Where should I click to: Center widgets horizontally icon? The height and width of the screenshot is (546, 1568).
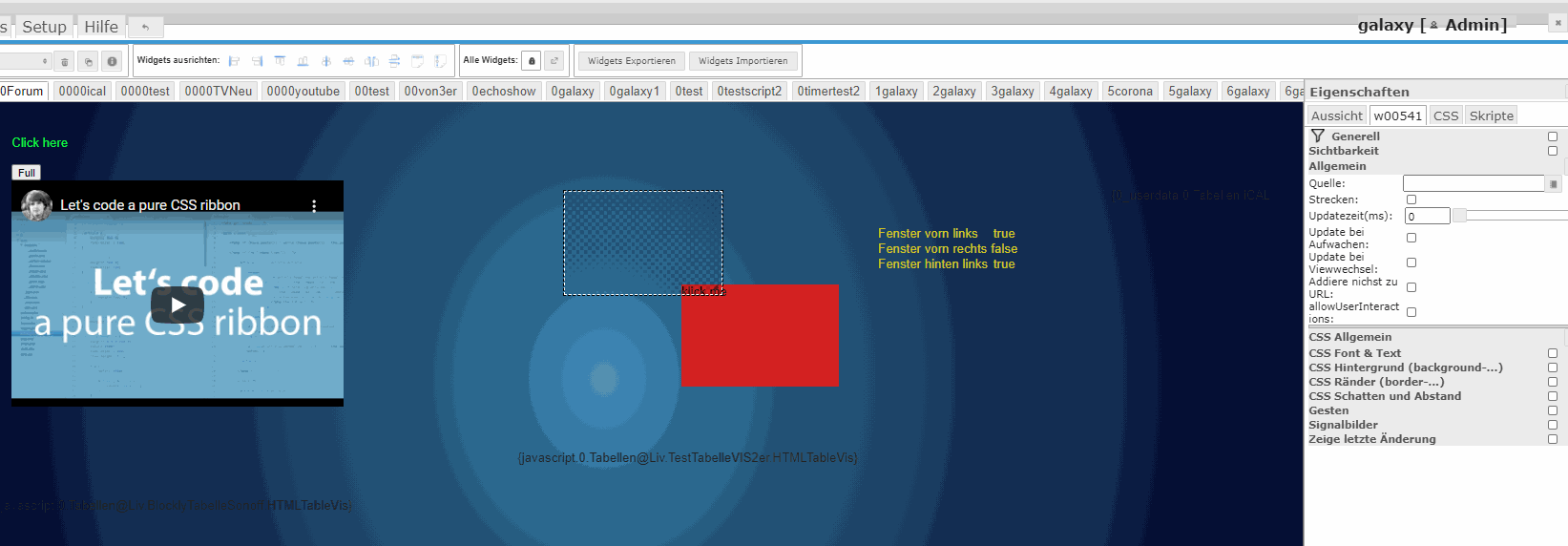[x=348, y=61]
